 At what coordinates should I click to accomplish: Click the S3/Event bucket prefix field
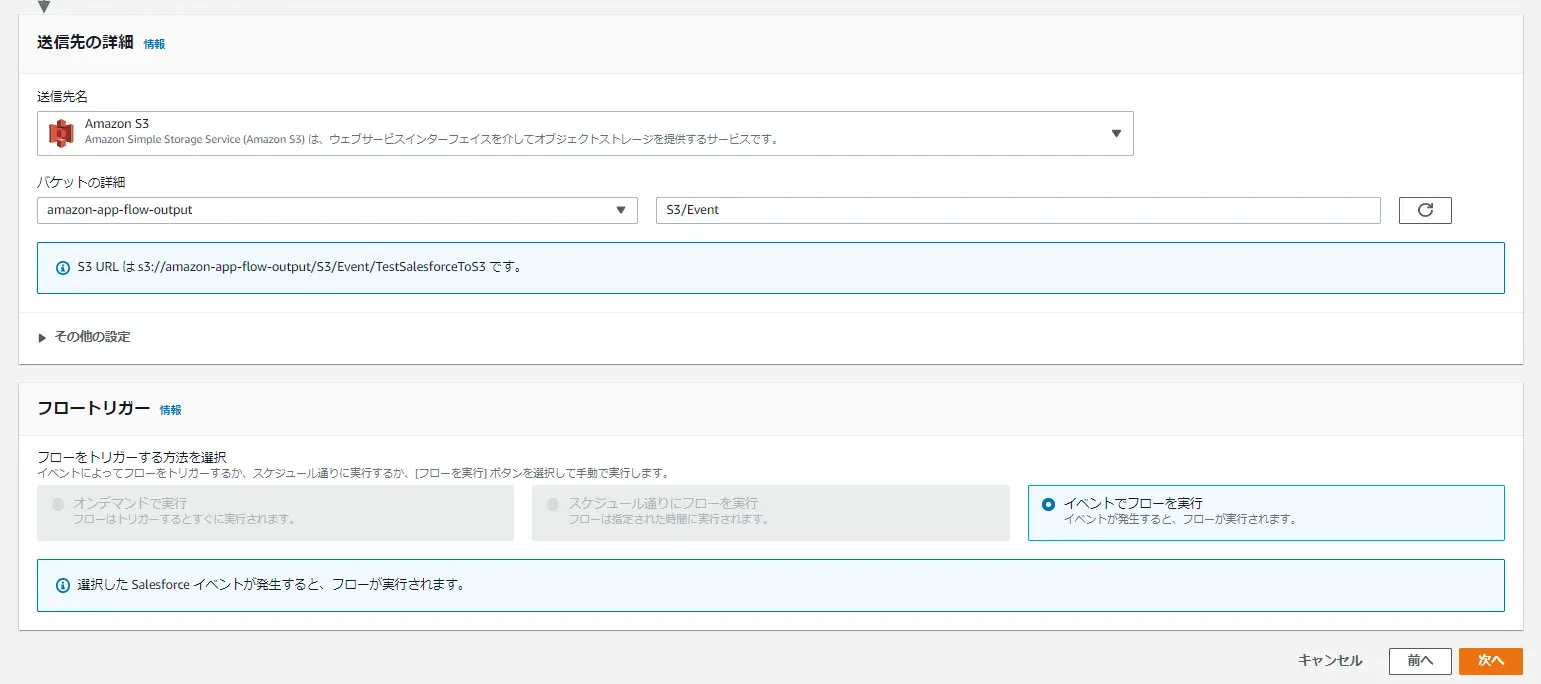point(1018,210)
